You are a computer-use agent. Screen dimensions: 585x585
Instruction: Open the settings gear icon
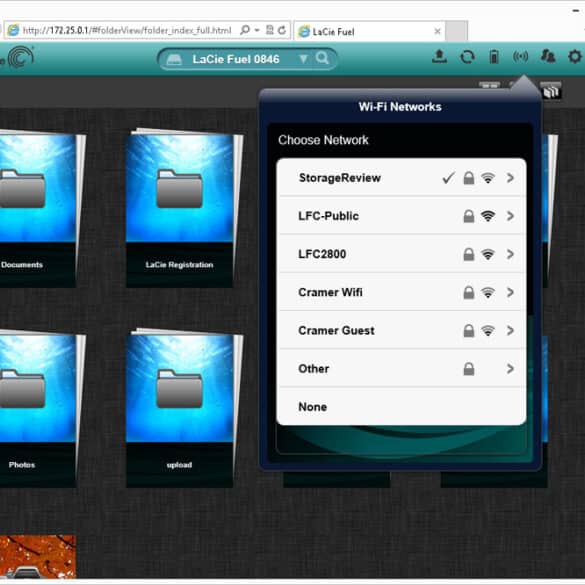[575, 57]
